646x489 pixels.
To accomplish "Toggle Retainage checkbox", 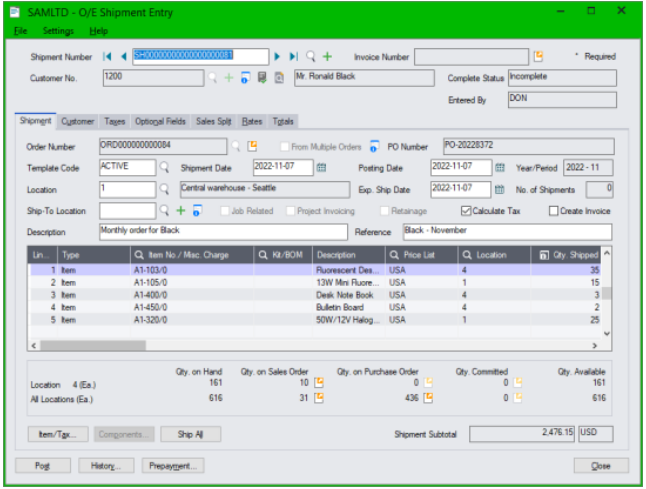I will click(x=384, y=211).
